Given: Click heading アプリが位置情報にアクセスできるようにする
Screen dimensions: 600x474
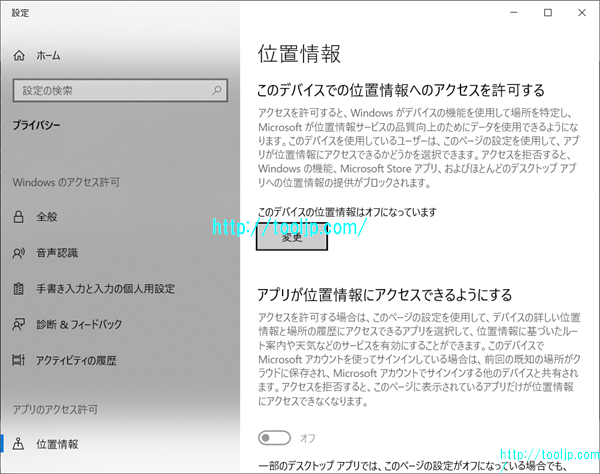Looking at the screenshot, I should [385, 295].
